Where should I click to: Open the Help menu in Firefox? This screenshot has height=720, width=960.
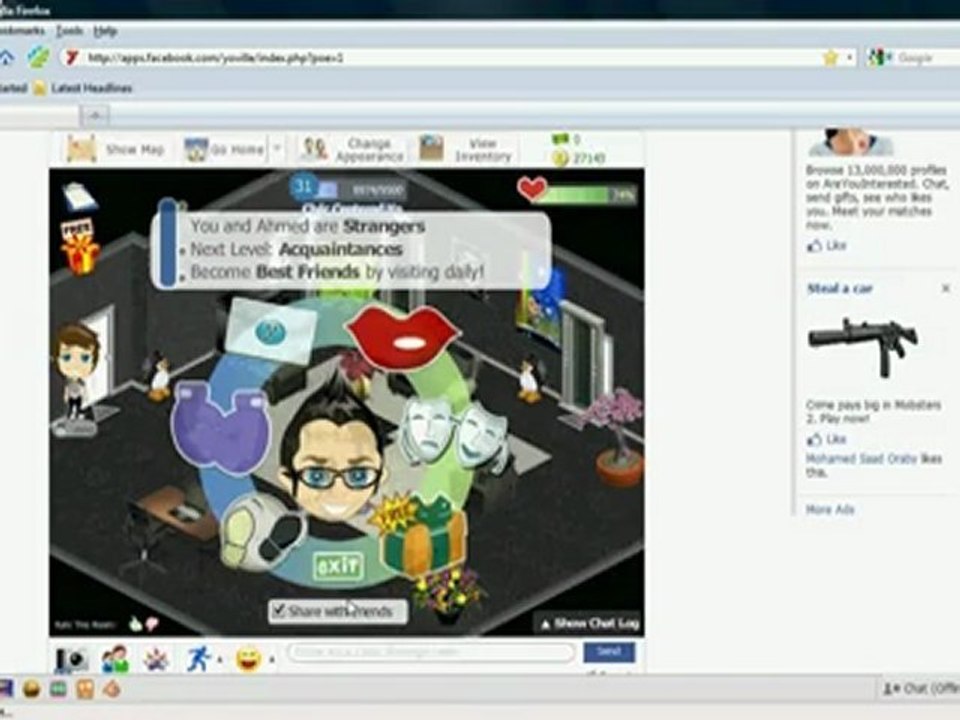[x=105, y=31]
